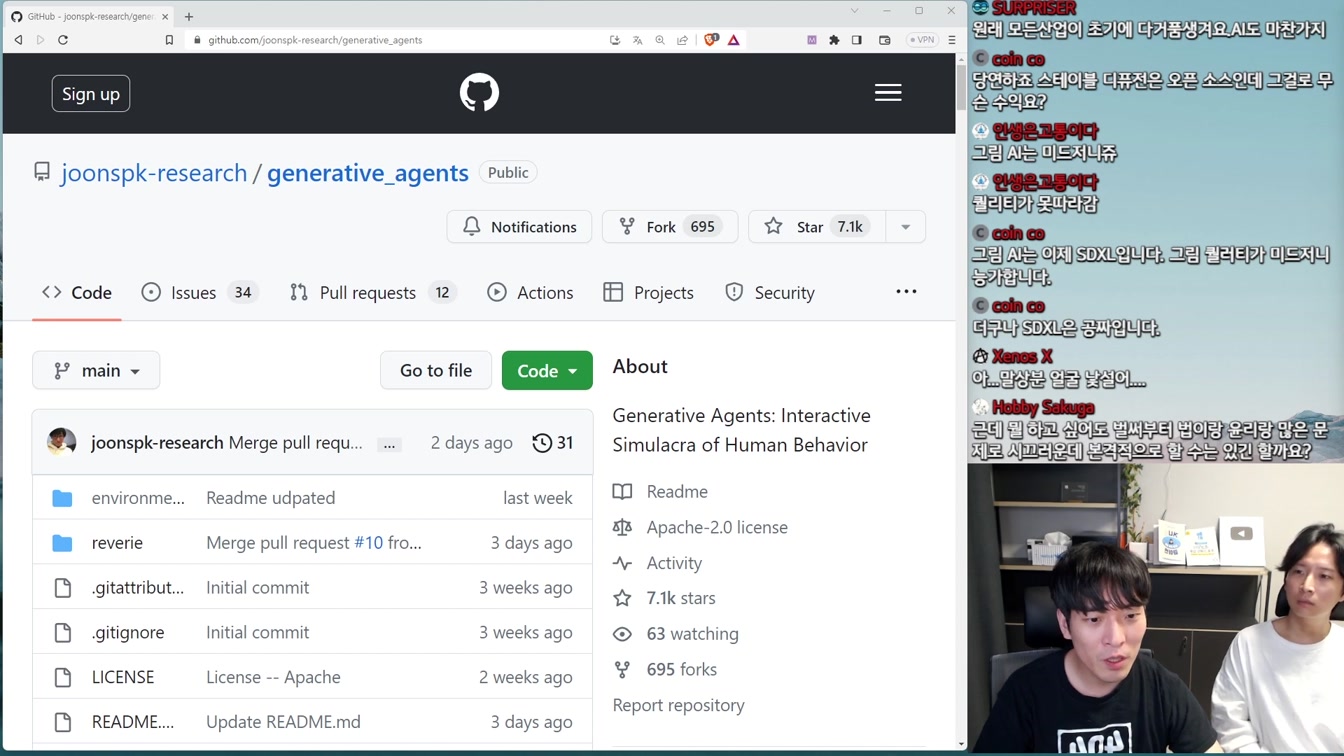View 7.1k stars link
The image size is (1344, 756).
tap(665, 599)
